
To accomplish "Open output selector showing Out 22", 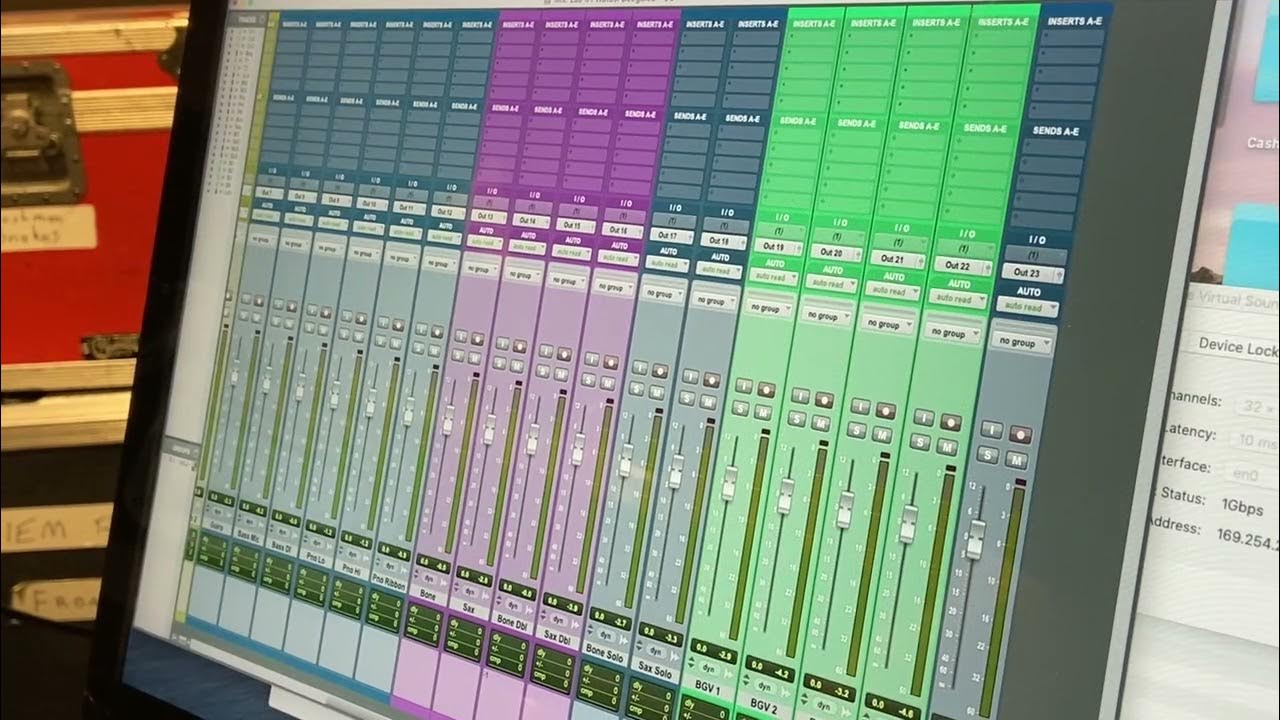I will (963, 265).
